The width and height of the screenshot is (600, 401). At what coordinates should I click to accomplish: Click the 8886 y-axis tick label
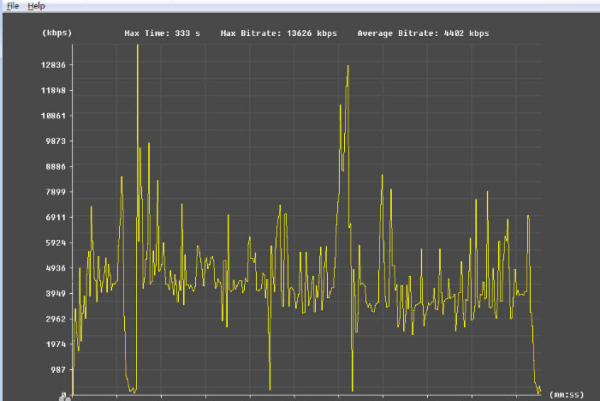[x=55, y=167]
